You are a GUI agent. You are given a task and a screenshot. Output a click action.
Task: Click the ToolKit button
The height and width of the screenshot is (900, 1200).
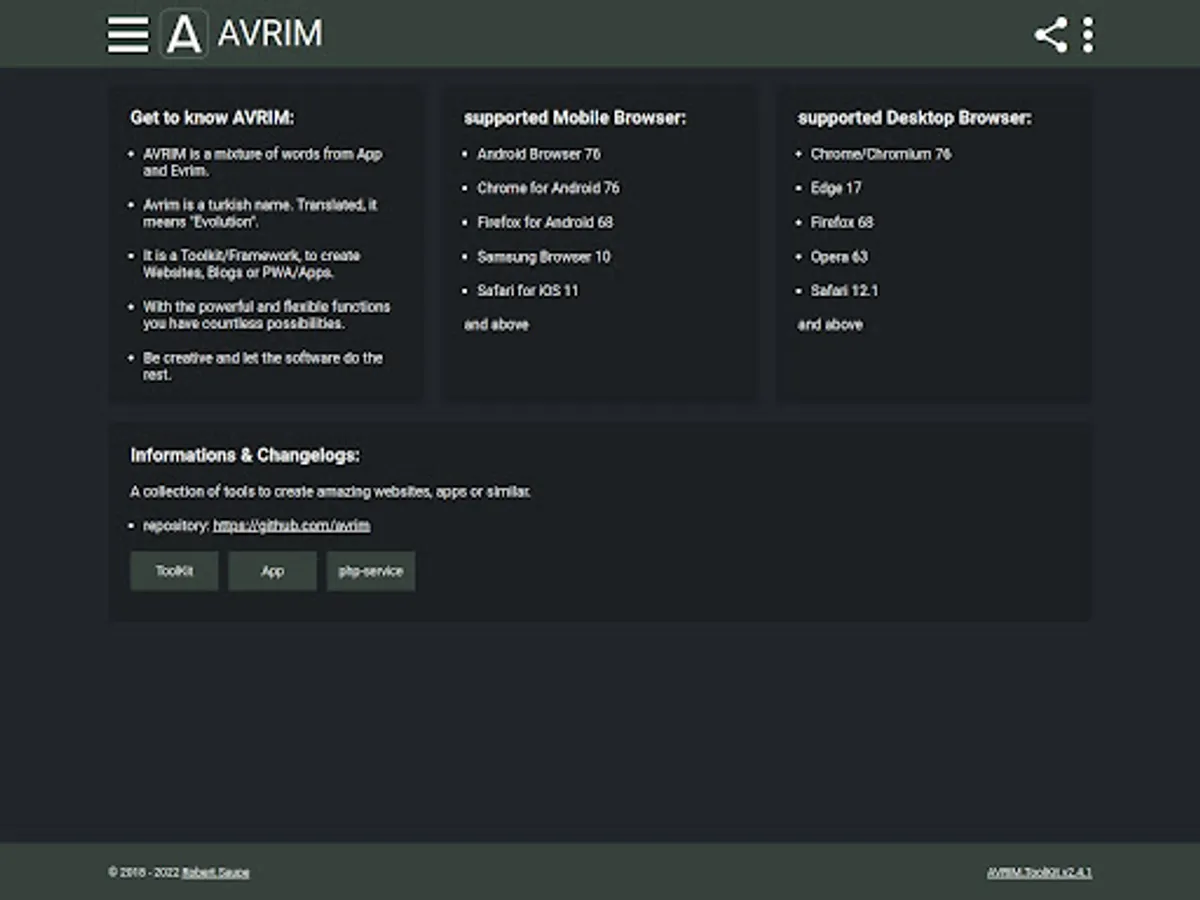[x=174, y=571]
